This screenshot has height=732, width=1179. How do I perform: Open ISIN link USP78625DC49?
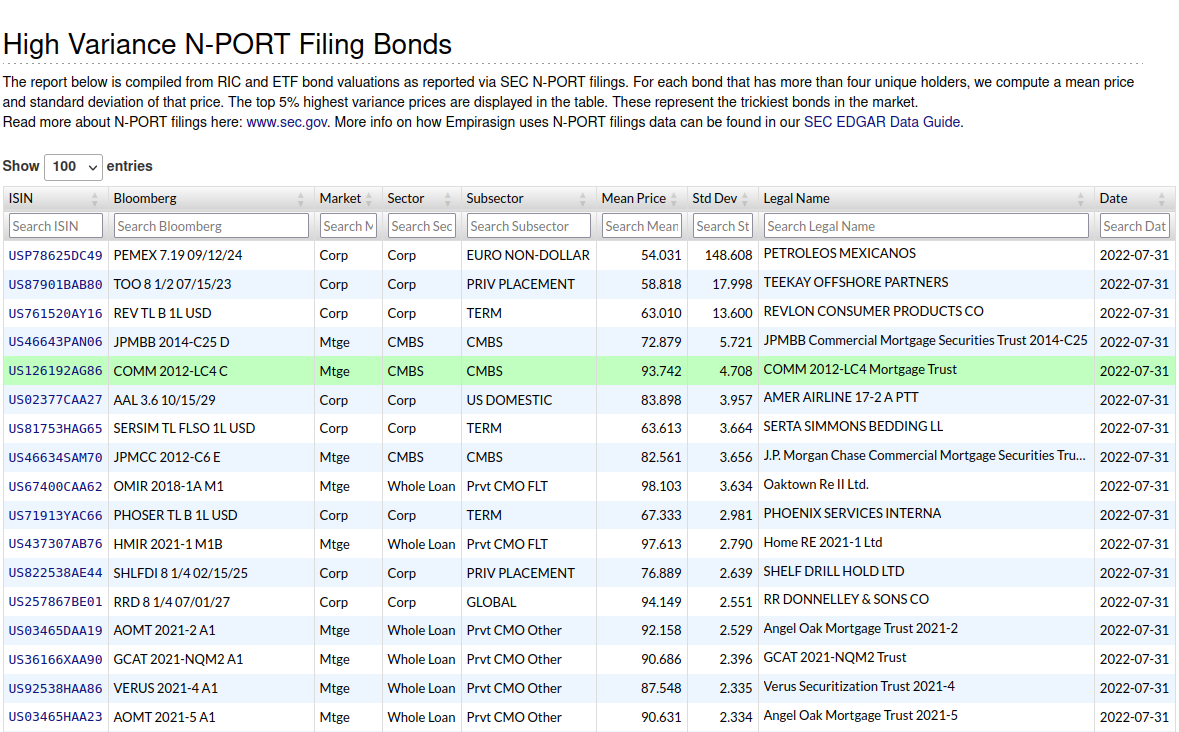coord(55,255)
